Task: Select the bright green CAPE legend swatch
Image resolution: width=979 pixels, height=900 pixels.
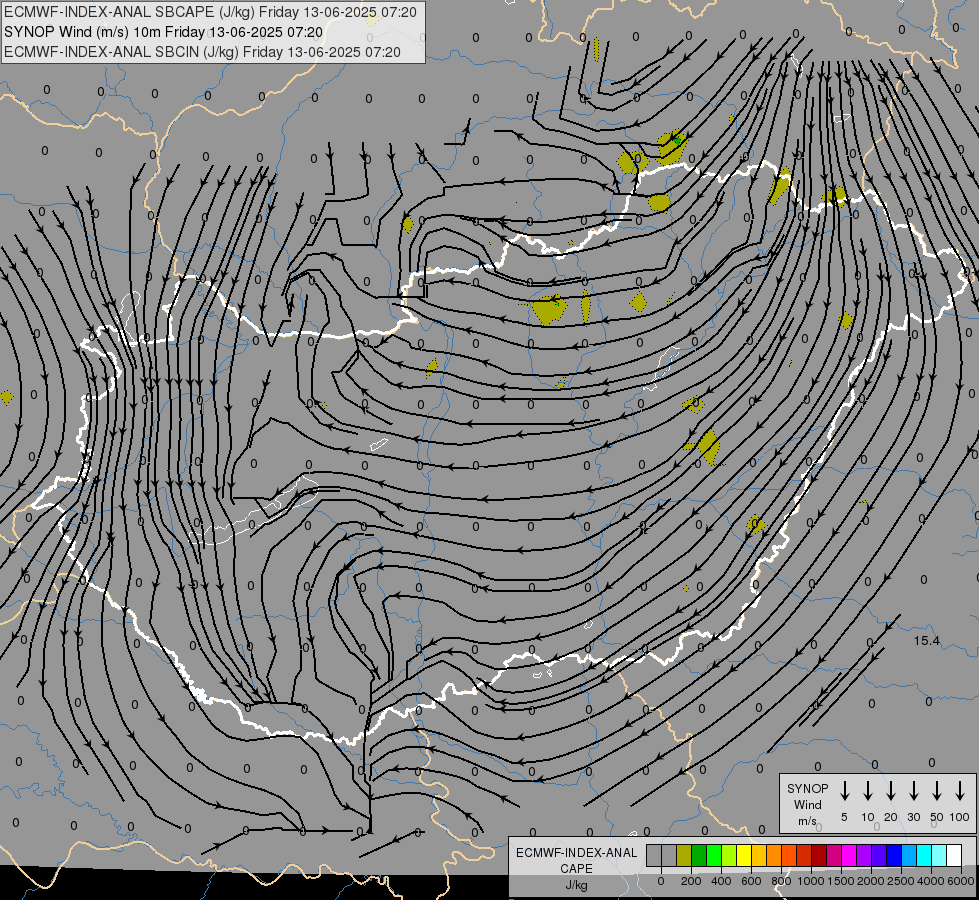Action: pyautogui.click(x=714, y=855)
